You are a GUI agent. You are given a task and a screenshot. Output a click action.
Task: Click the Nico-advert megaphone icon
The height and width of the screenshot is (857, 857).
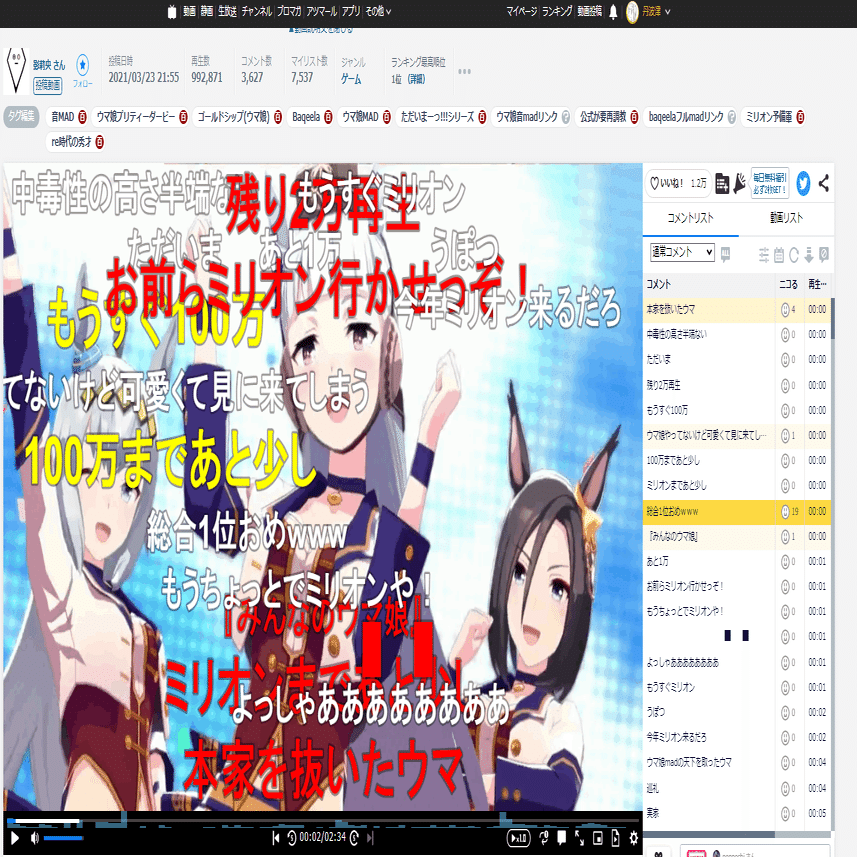739,183
